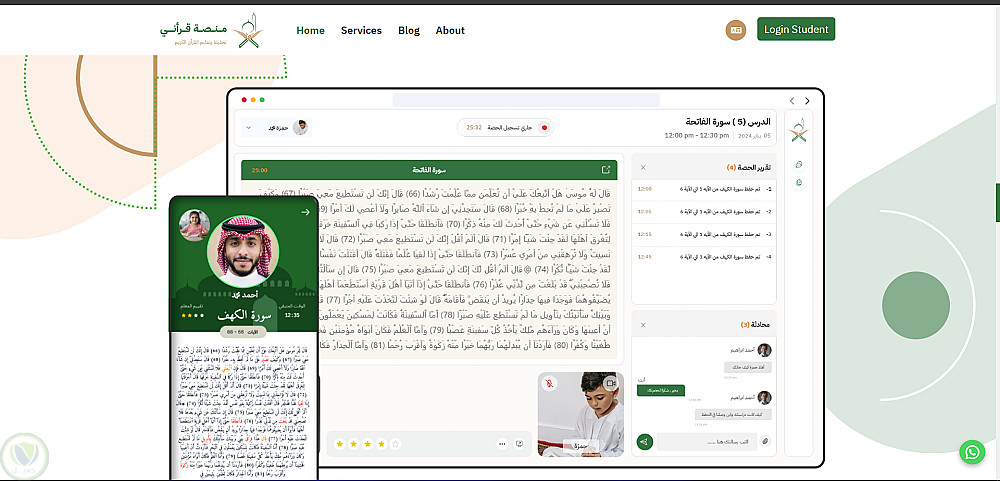Click the second chat sender avatar
Image resolution: width=1000 pixels, height=481 pixels.
[x=764, y=397]
